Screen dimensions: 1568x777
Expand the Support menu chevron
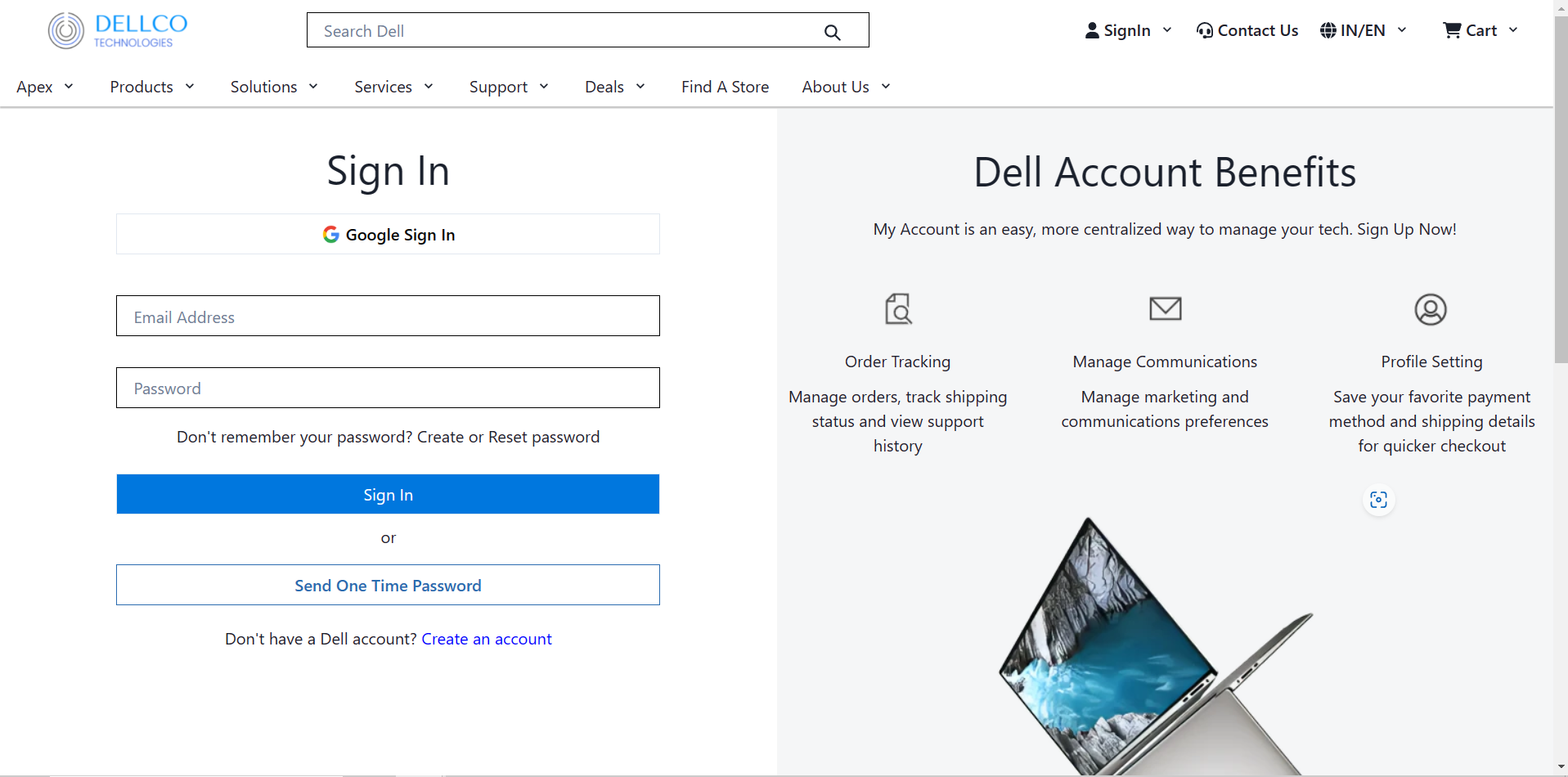coord(544,86)
